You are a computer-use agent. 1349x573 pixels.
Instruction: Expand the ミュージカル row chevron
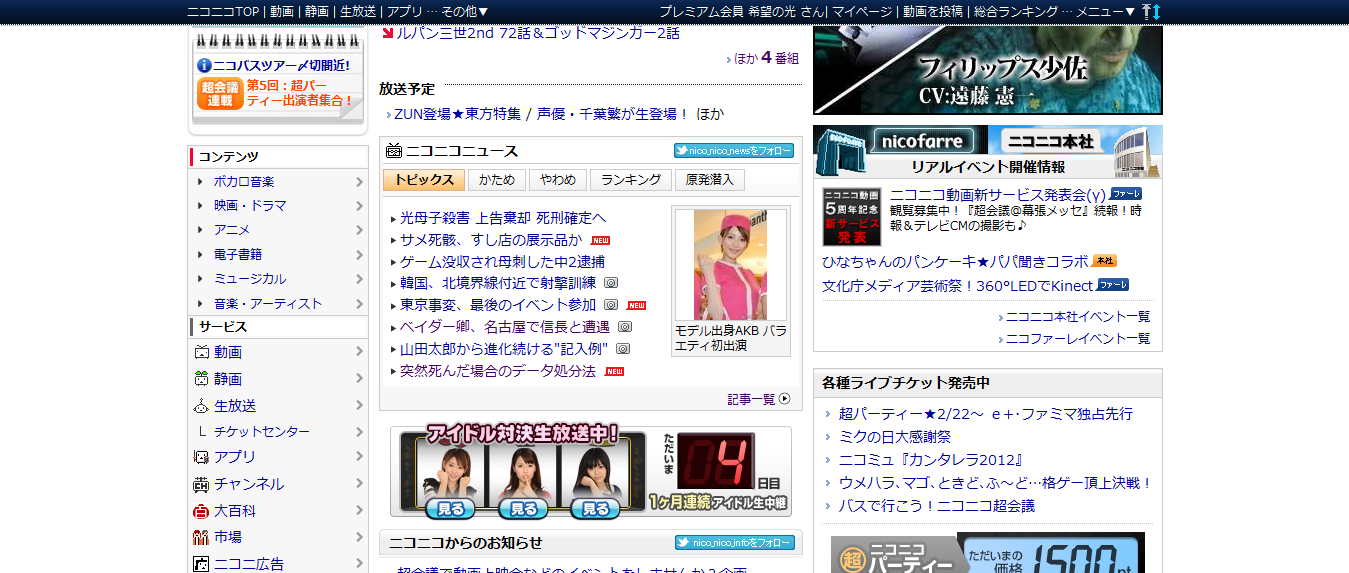359,279
